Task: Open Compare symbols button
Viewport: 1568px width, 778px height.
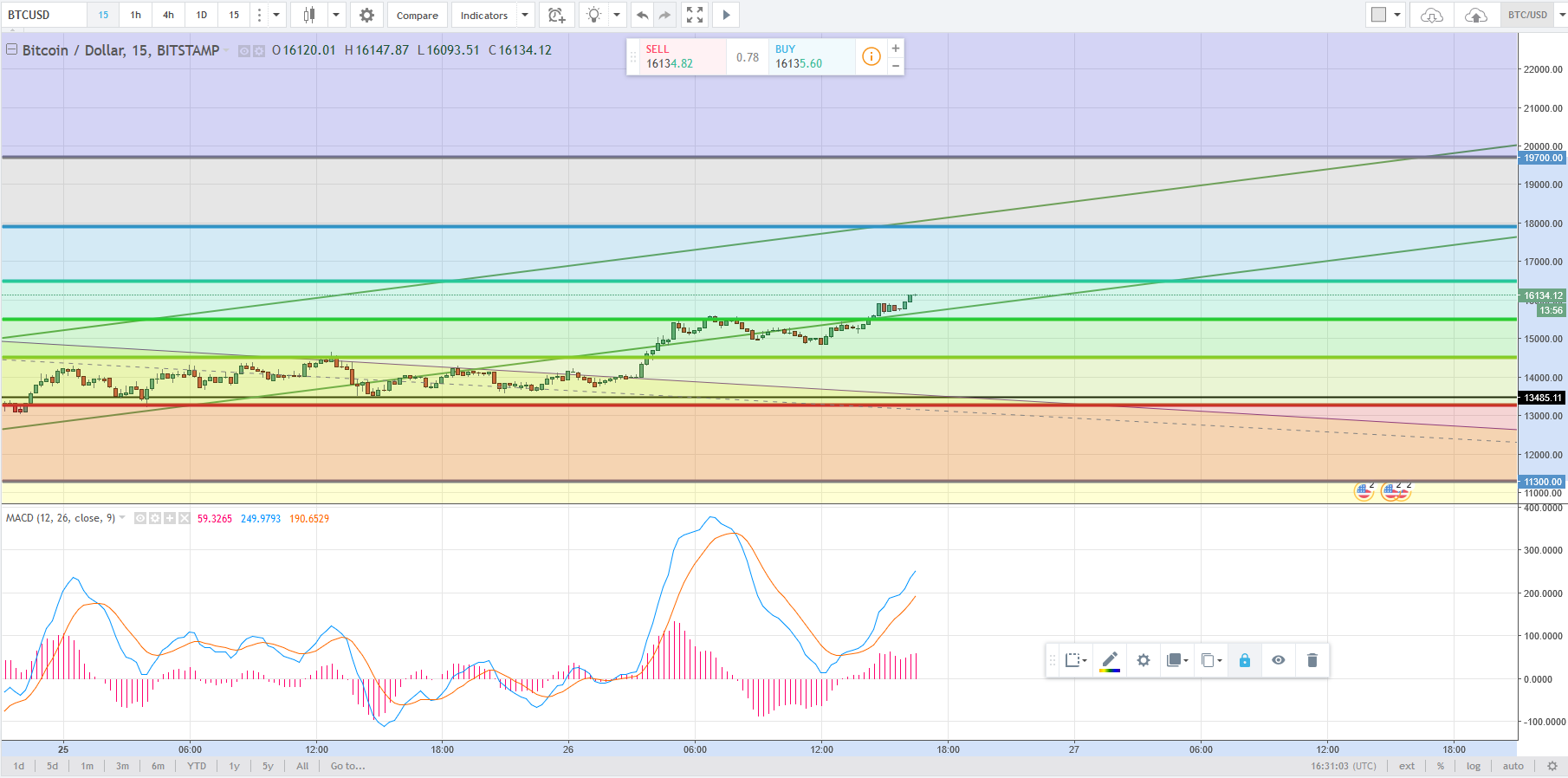Action: [x=418, y=15]
